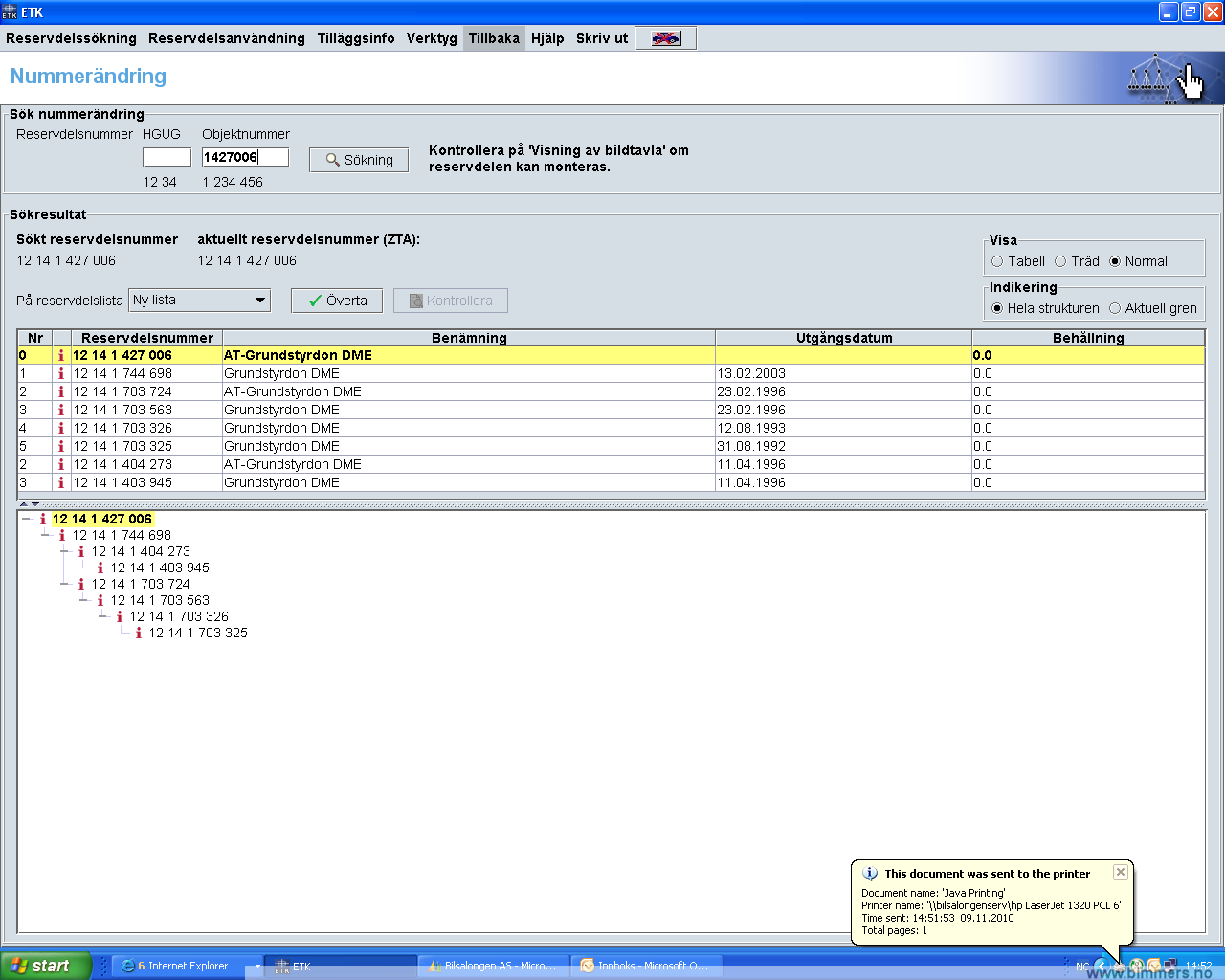
Task: Switch language with the UK flag button
Action: tap(666, 38)
